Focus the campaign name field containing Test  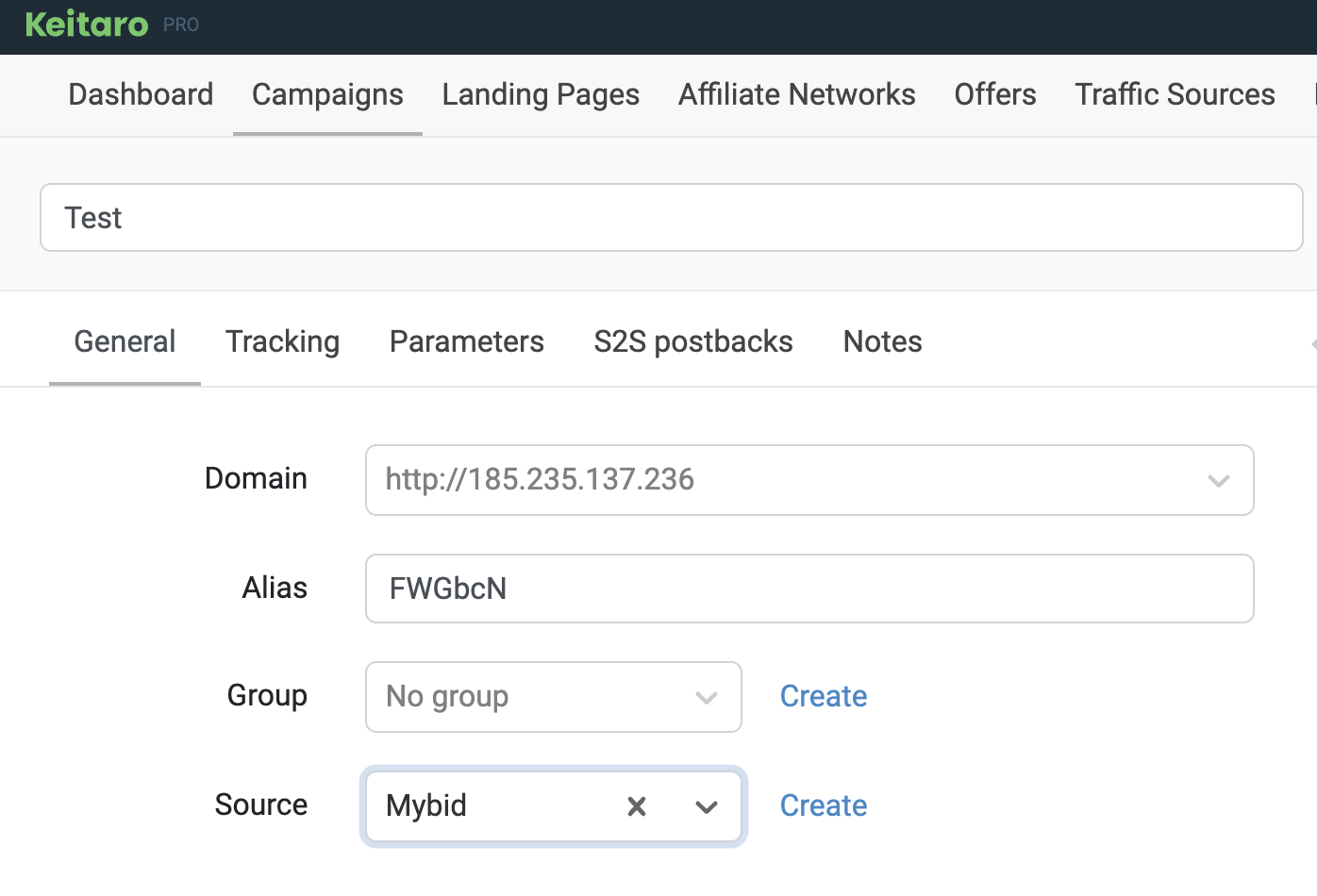671,218
